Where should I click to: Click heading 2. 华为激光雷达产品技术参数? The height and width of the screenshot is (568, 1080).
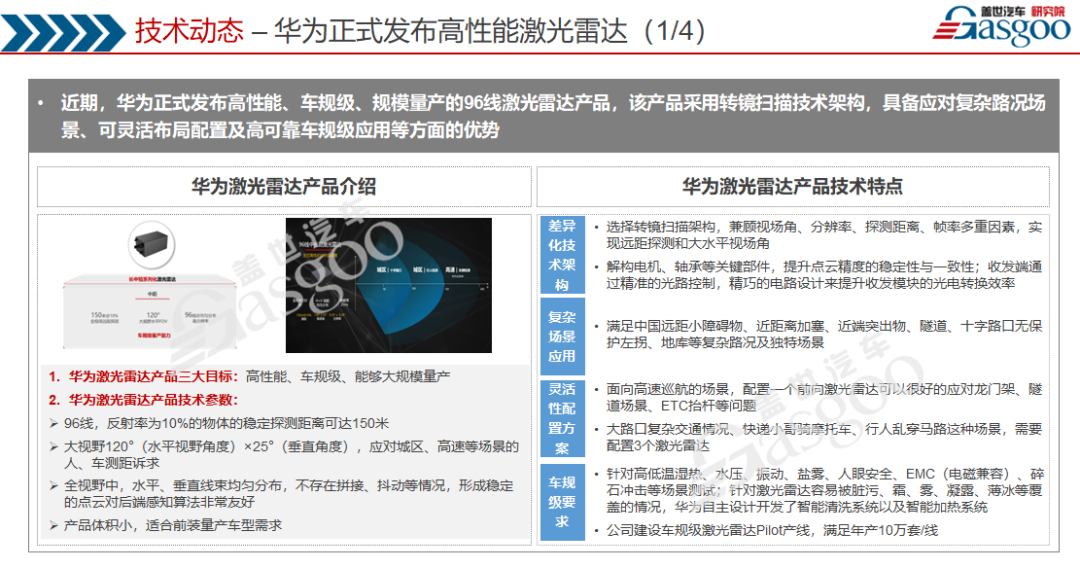point(143,400)
